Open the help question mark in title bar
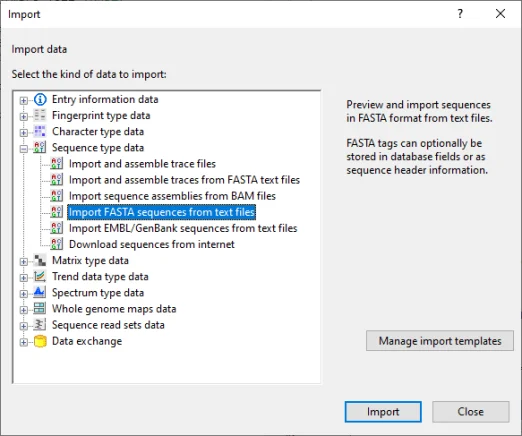Viewport: 522px width, 436px height. 460,14
